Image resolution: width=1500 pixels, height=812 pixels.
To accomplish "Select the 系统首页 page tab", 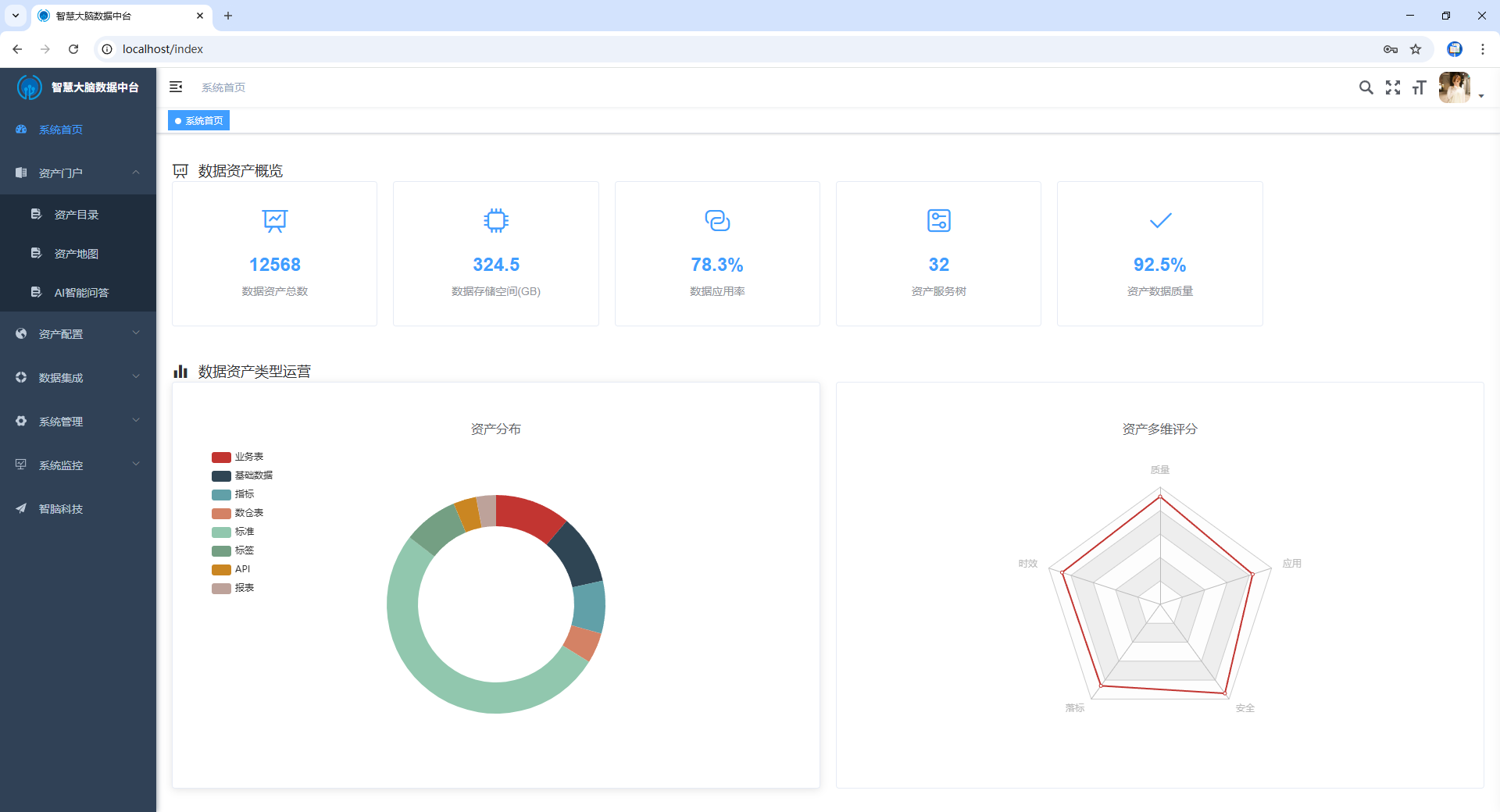I will 199,121.
